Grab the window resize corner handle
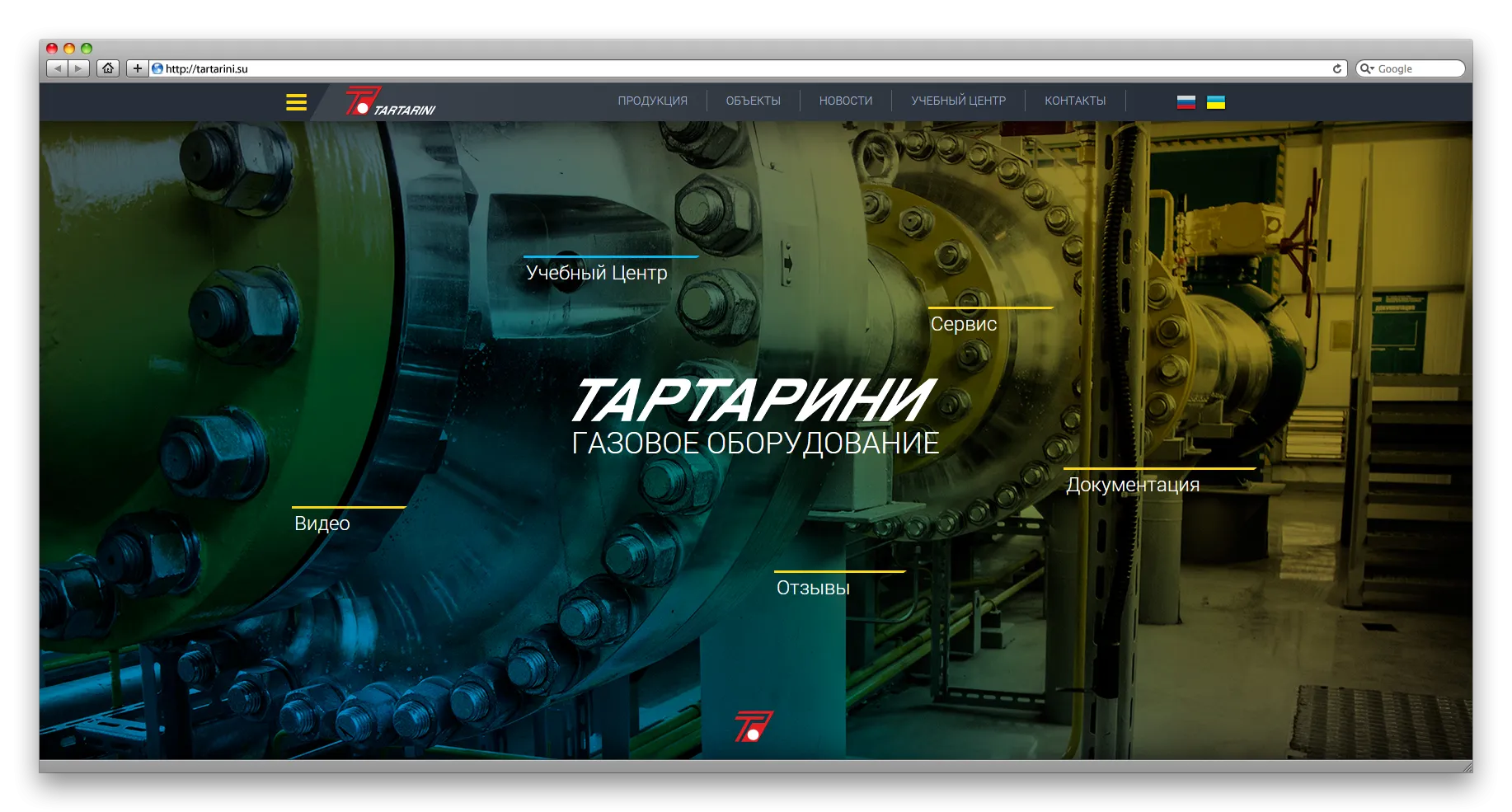This screenshot has width=1512, height=812. click(x=1466, y=766)
